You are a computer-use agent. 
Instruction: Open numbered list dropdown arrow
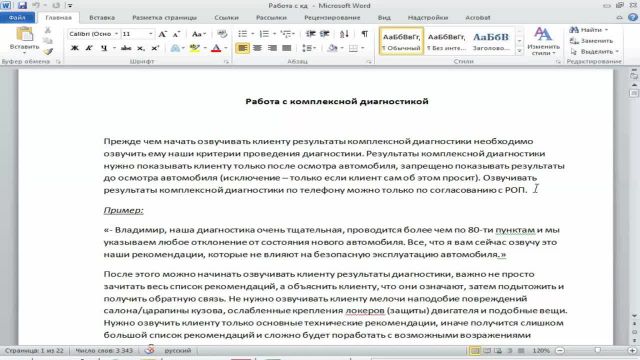[x=274, y=34]
